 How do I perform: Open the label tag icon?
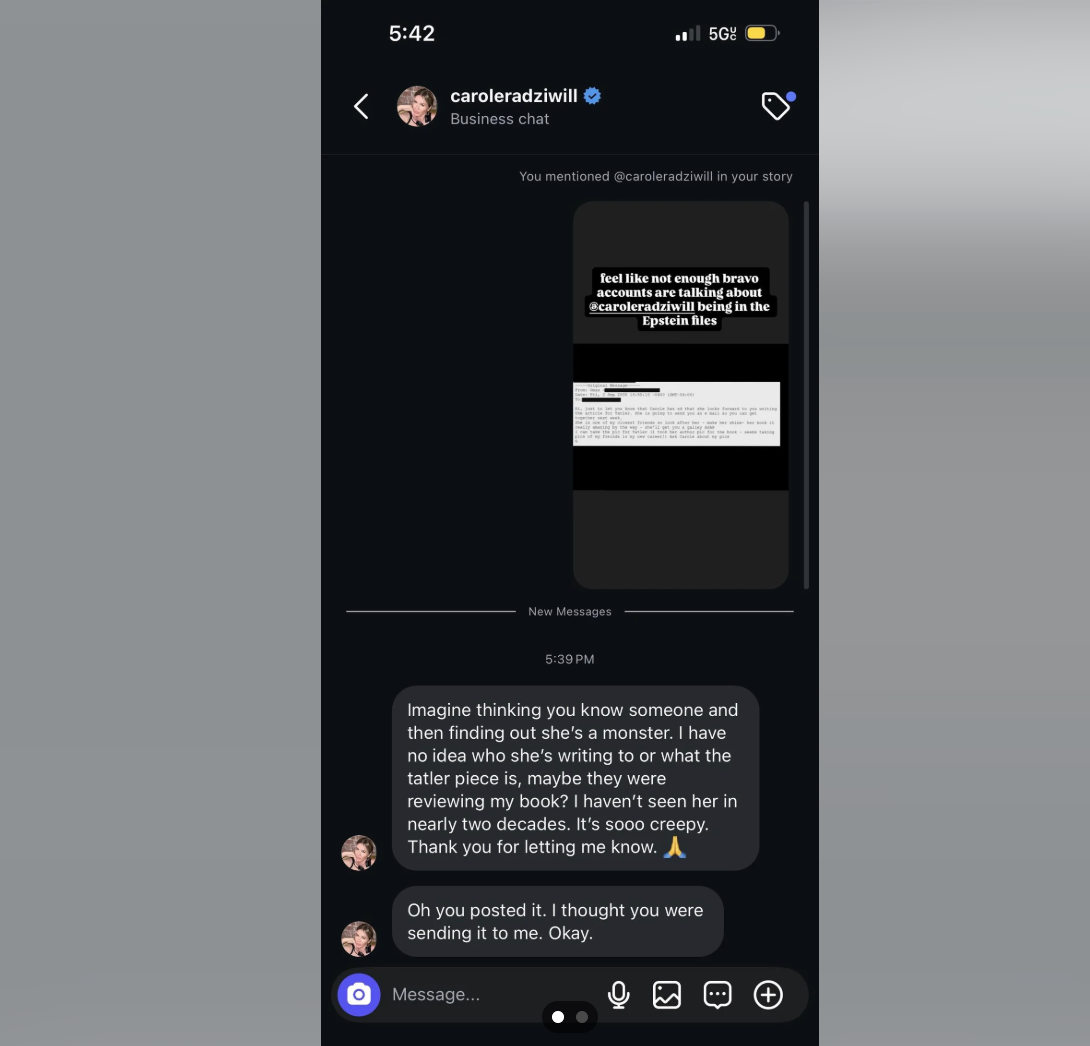point(777,106)
